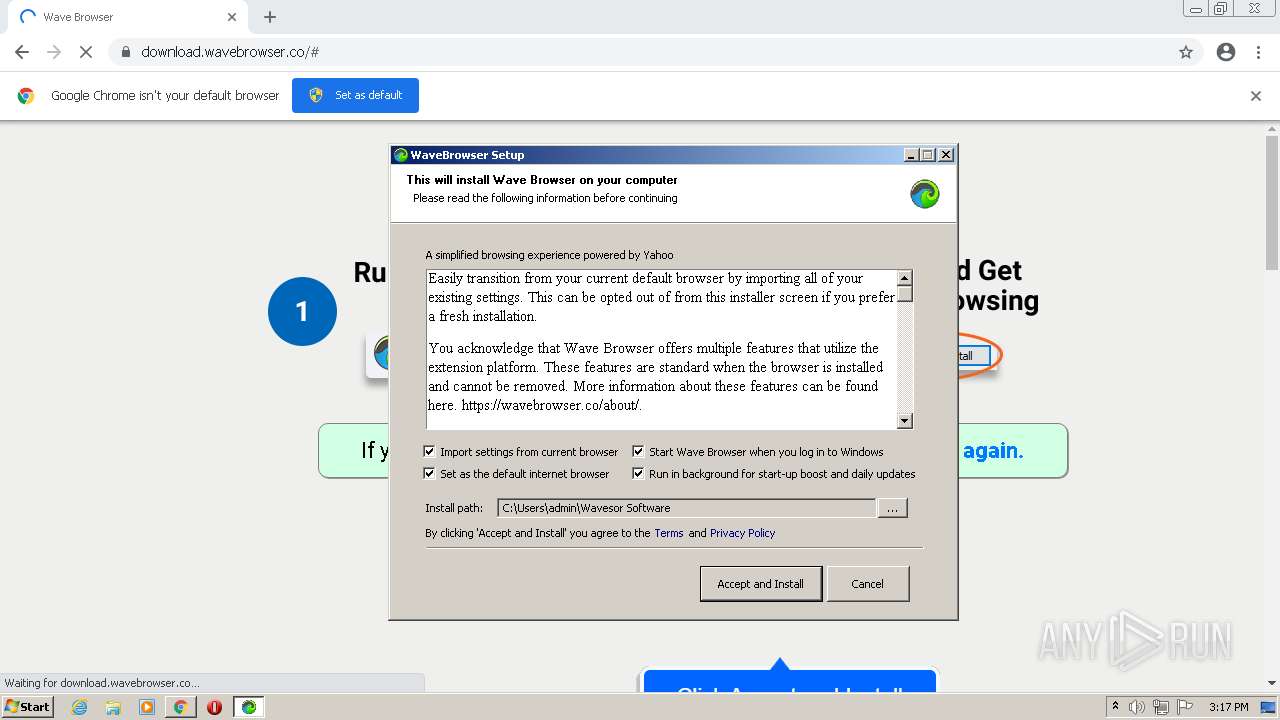
Task: Select the Wave Browser tab
Action: 125,17
